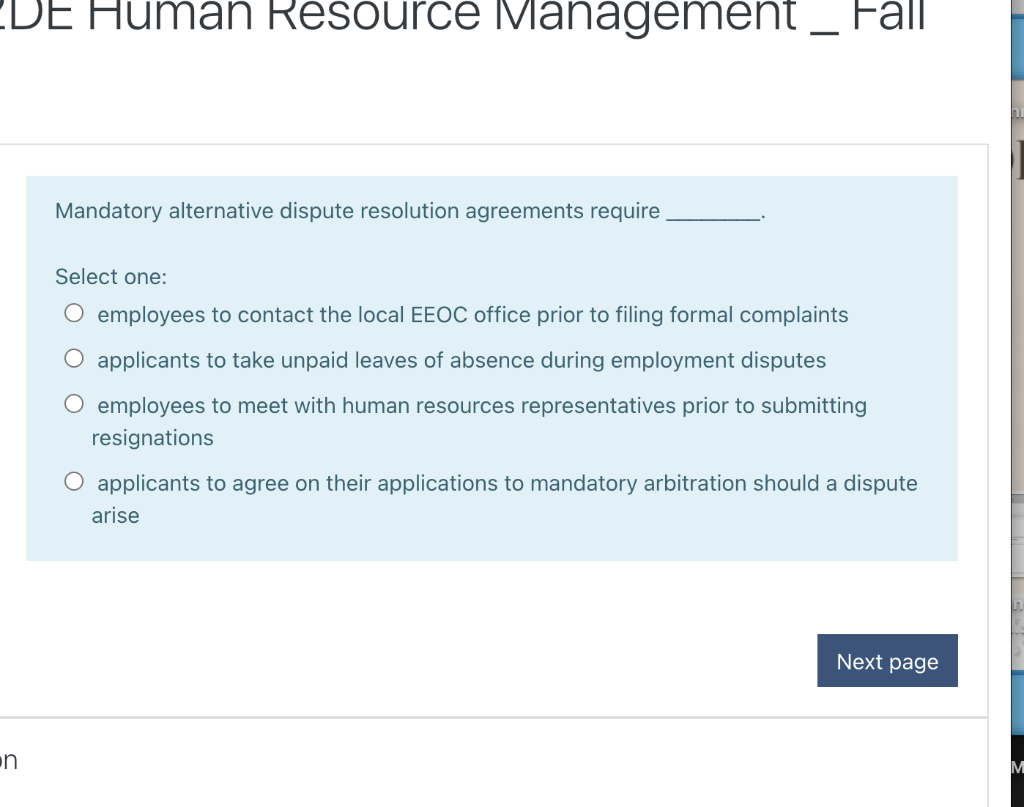
Task: Click the Next page button
Action: click(x=887, y=660)
